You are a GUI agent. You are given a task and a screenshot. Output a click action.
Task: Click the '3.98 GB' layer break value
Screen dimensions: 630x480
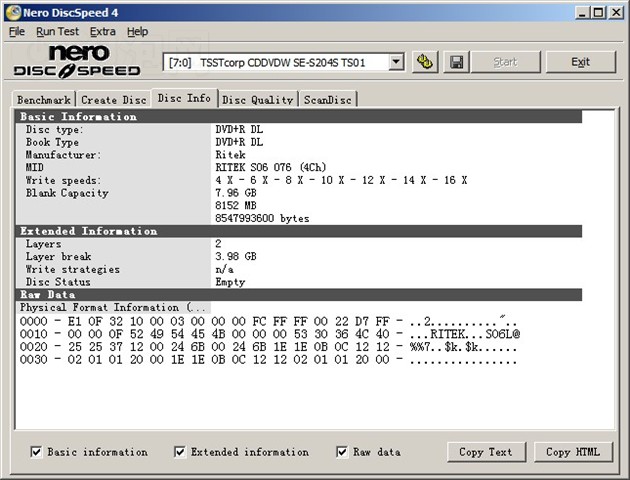236,256
